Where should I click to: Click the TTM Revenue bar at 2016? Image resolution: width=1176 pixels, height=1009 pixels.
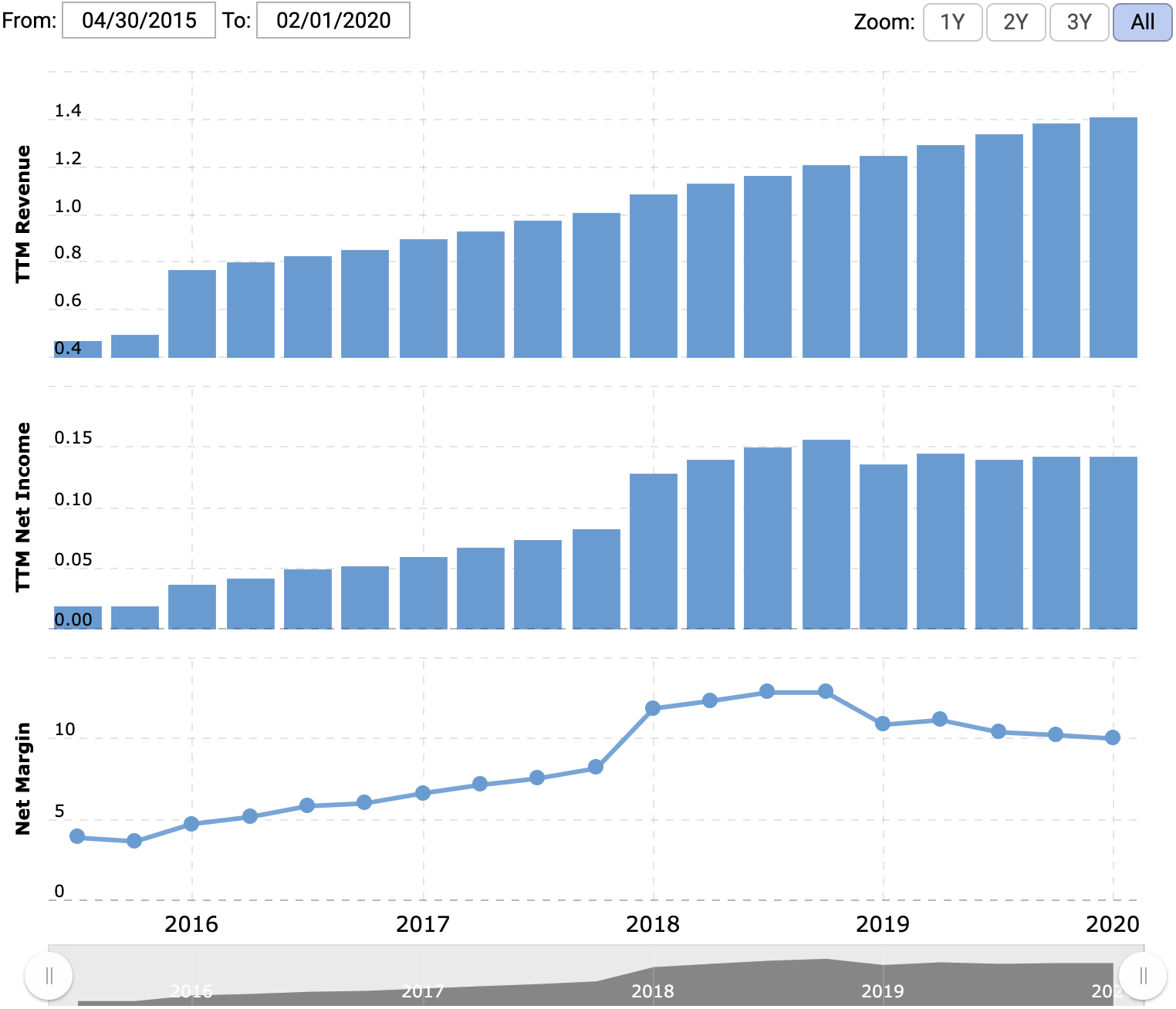[x=192, y=314]
